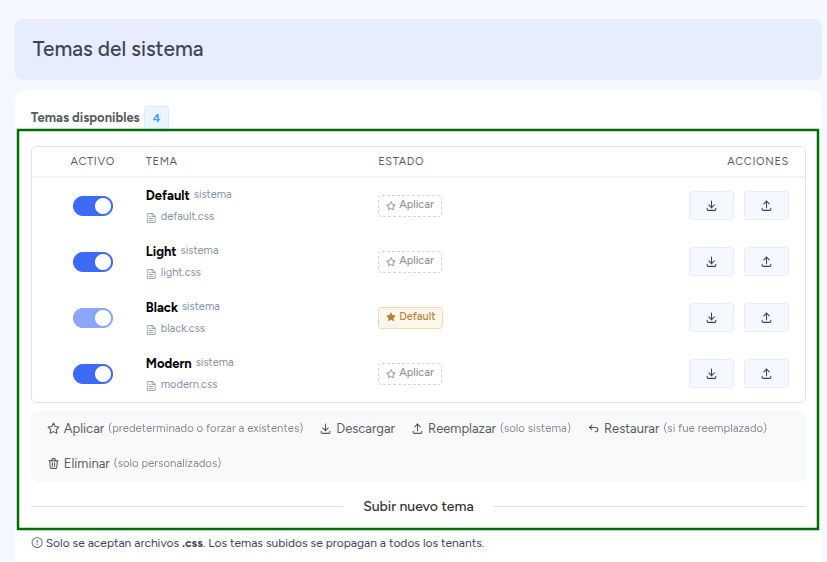Toggle the Black theme active switch
The width and height of the screenshot is (827, 562).
[93, 318]
